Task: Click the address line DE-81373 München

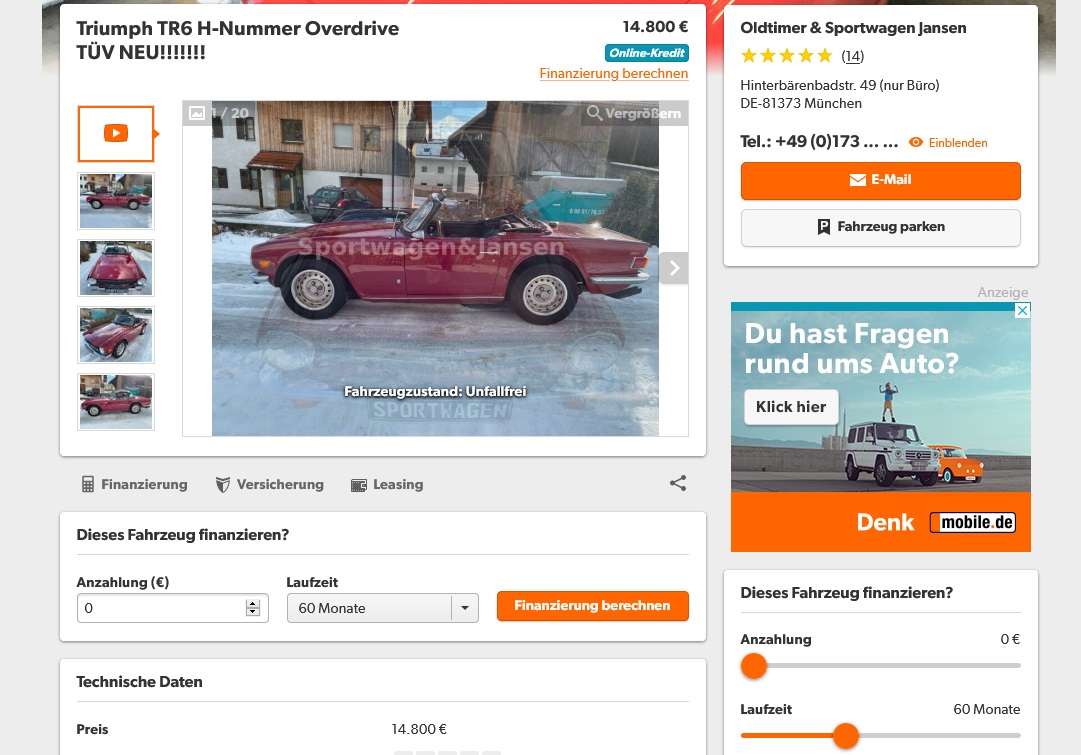Action: click(801, 103)
